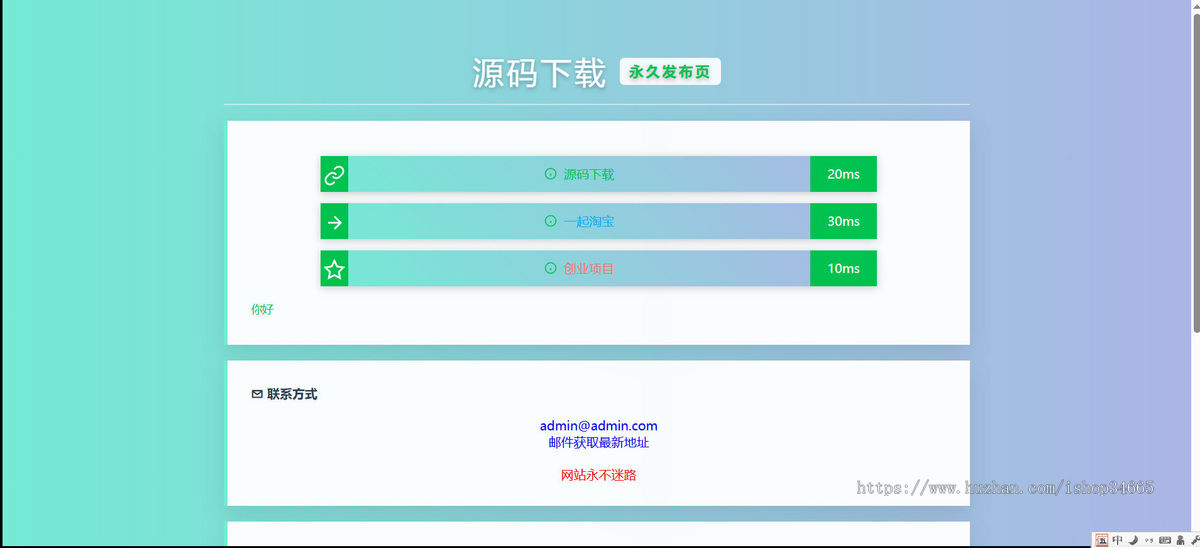Click the circle icon before 源码下载 text
The height and width of the screenshot is (548, 1200).
tap(550, 174)
